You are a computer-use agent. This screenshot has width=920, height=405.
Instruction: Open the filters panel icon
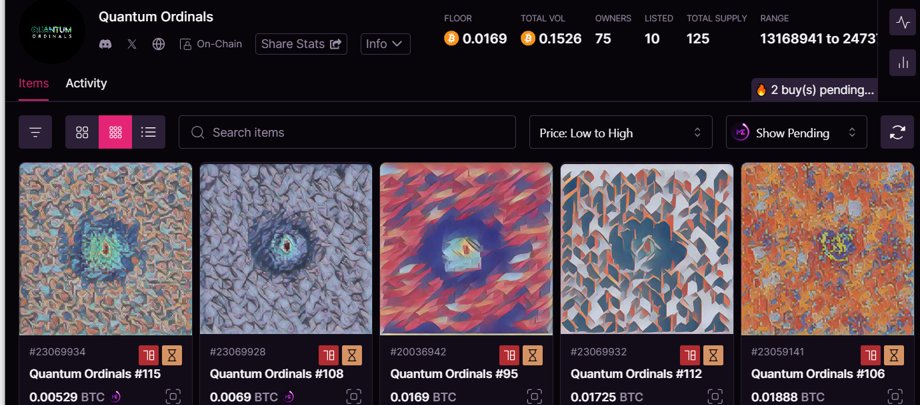coord(35,132)
